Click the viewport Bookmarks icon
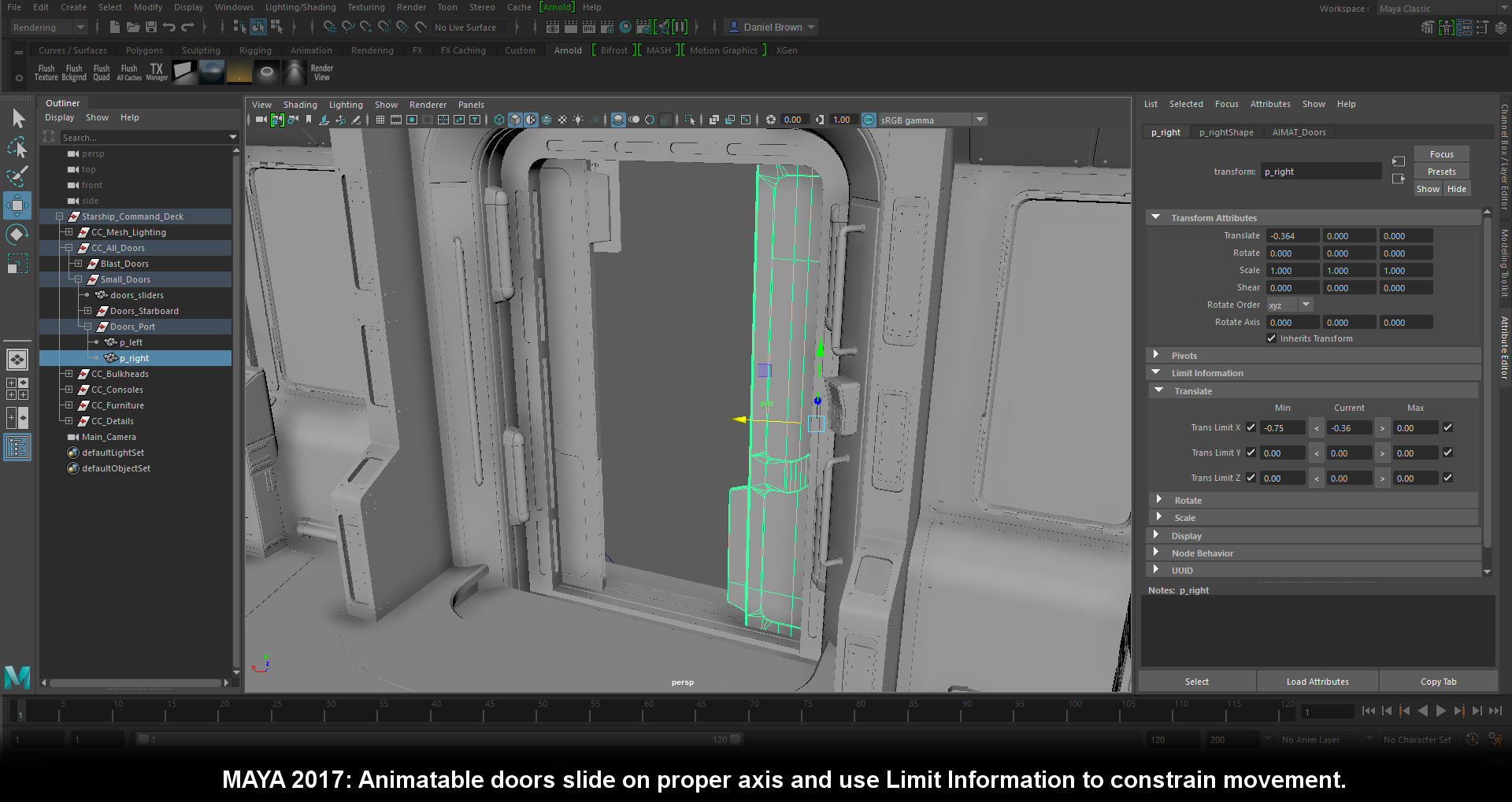Image resolution: width=1512 pixels, height=802 pixels. (x=309, y=120)
